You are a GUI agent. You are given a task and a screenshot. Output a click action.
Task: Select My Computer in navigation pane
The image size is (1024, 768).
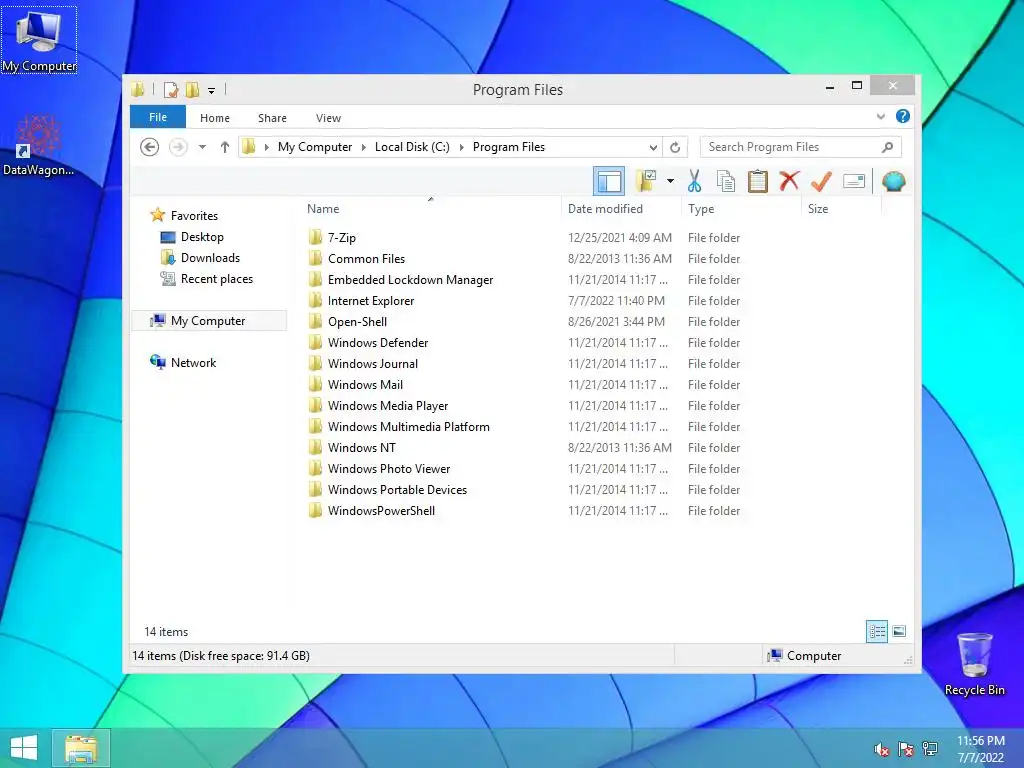coord(208,321)
